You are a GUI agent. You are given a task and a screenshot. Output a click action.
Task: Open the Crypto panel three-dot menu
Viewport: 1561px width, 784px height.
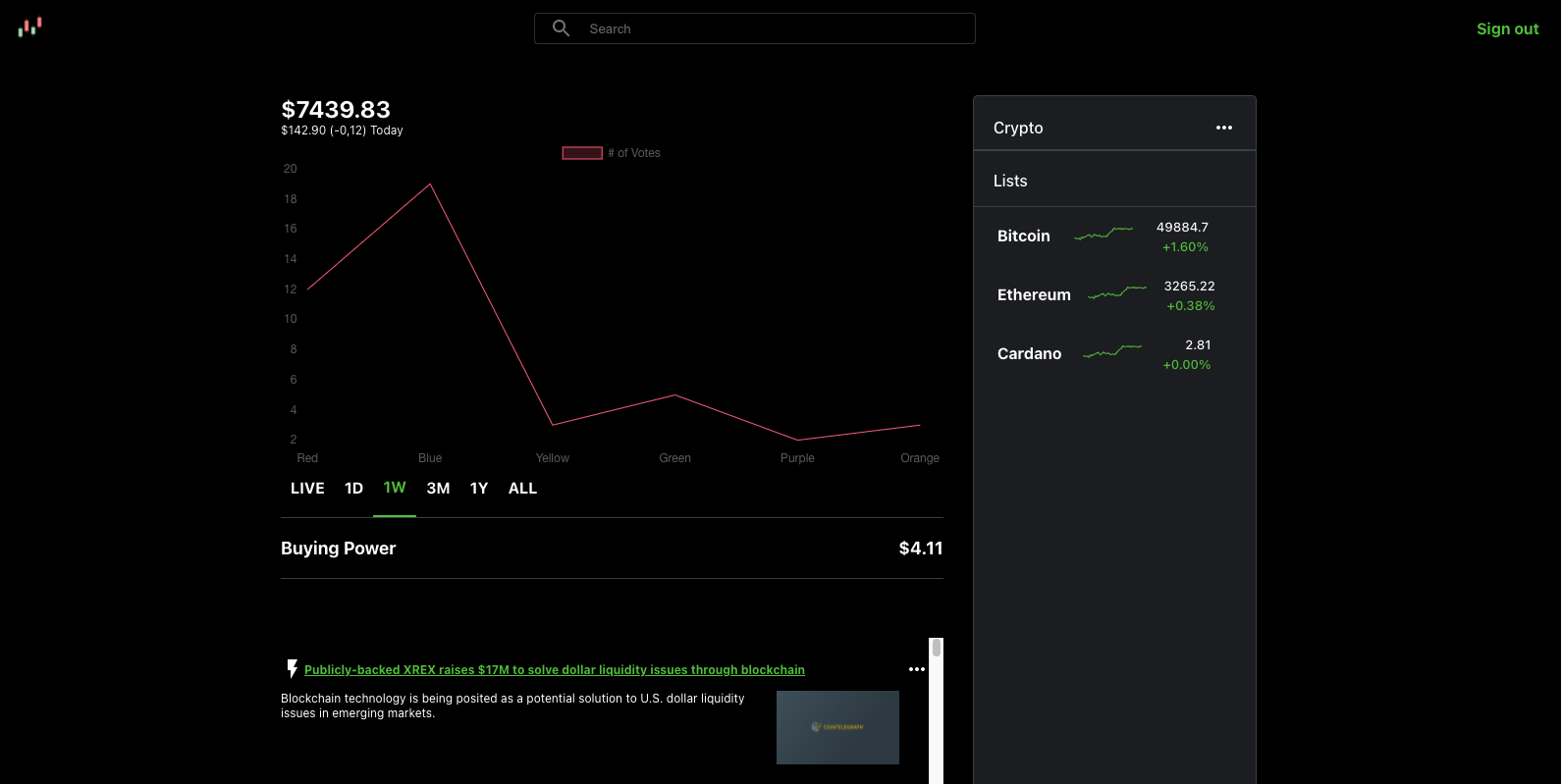[1223, 128]
